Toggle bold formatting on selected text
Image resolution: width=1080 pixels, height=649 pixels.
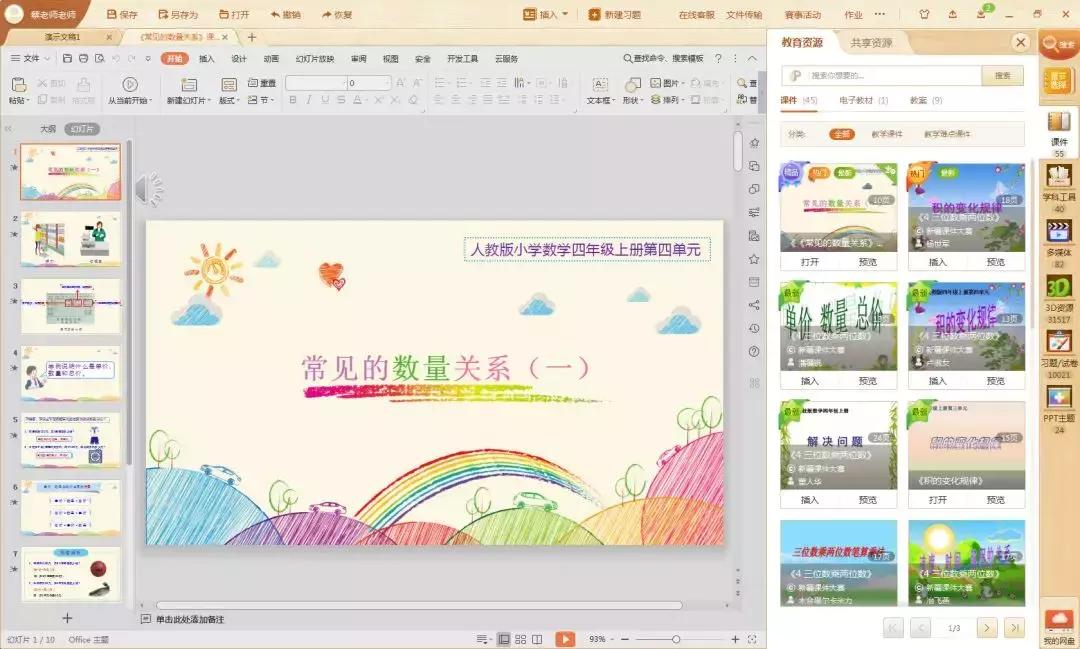(x=292, y=99)
